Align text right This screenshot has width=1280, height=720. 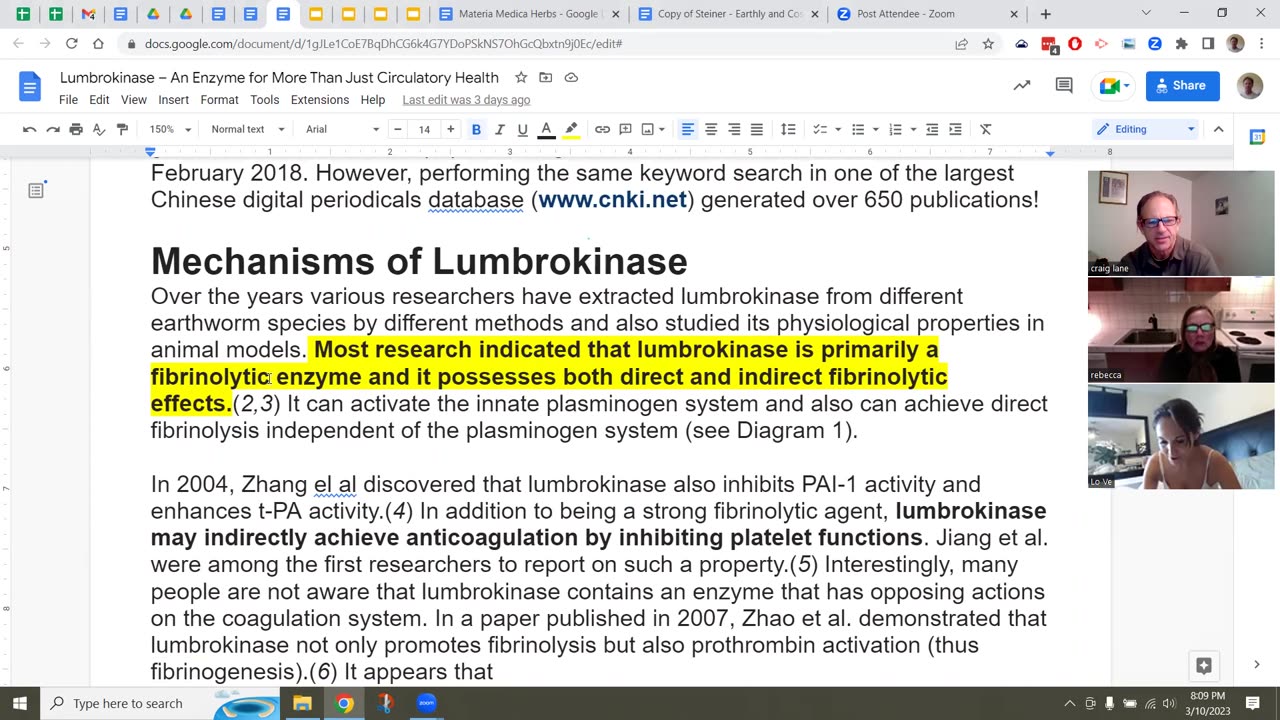[734, 129]
